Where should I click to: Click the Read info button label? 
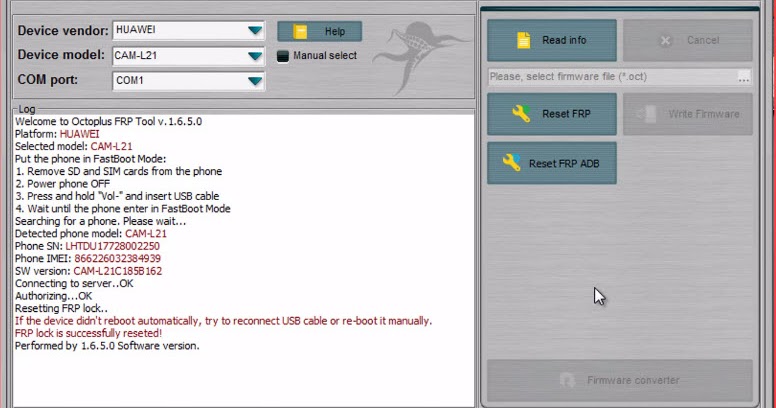click(x=564, y=40)
